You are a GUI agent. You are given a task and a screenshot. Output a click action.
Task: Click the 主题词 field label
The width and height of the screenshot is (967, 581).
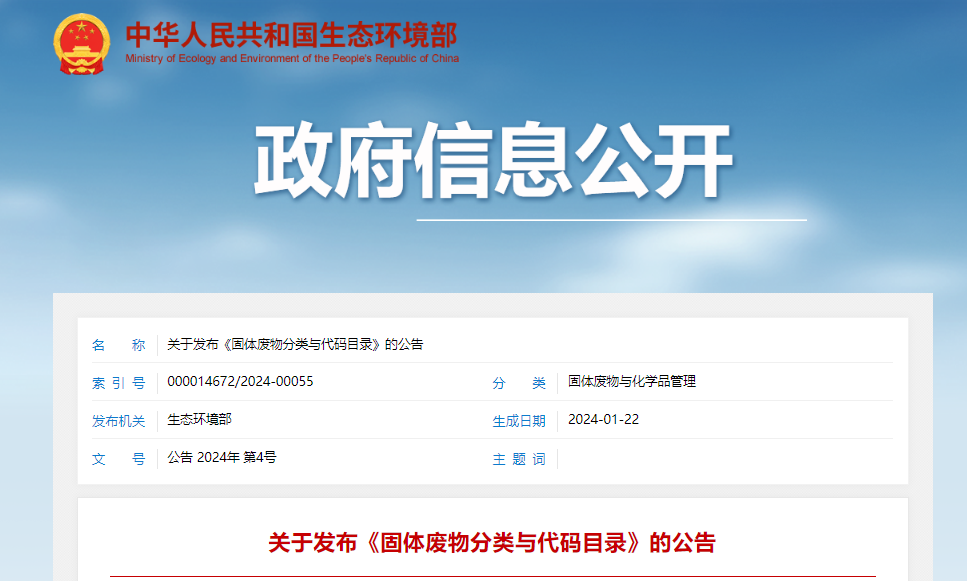(x=519, y=459)
